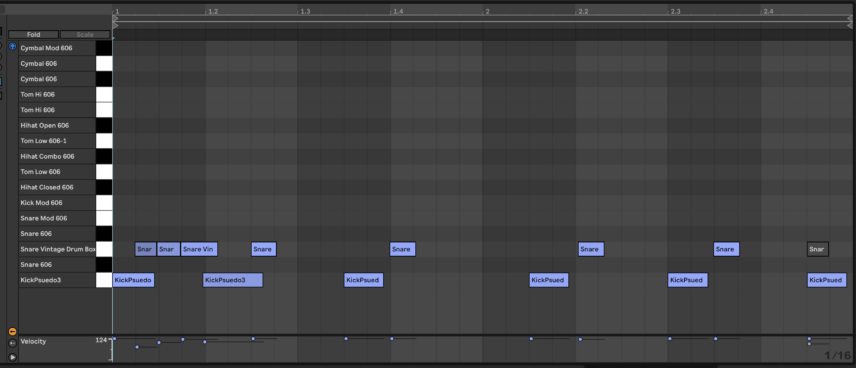Select the Snare Vintage Drum Box row label
This screenshot has width=856, height=368.
click(x=58, y=250)
